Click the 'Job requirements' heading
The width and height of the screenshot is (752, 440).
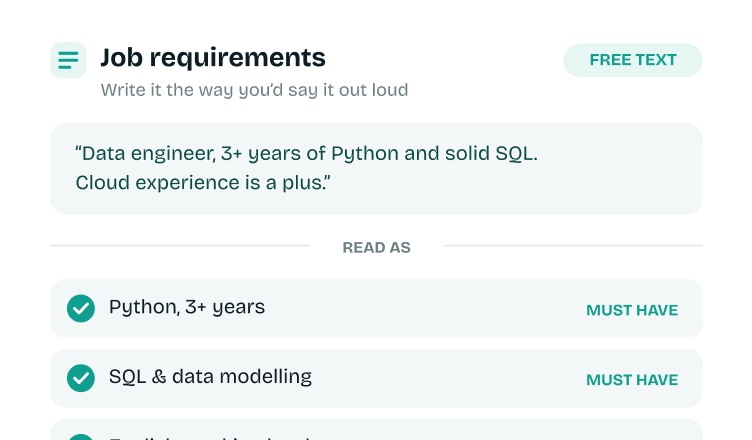(213, 58)
